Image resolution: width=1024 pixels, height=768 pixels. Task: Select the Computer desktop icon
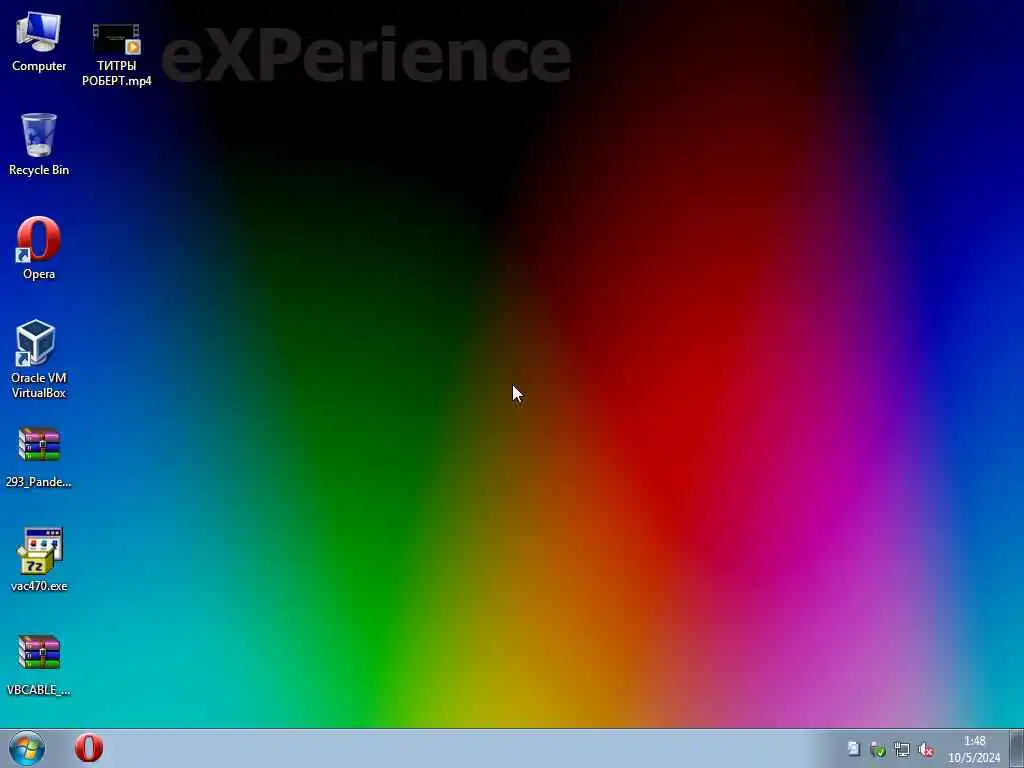point(39,40)
